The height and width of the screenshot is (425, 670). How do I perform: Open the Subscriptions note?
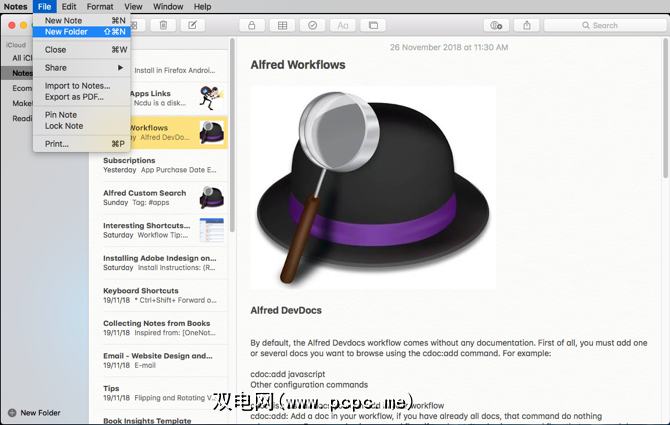coord(159,165)
